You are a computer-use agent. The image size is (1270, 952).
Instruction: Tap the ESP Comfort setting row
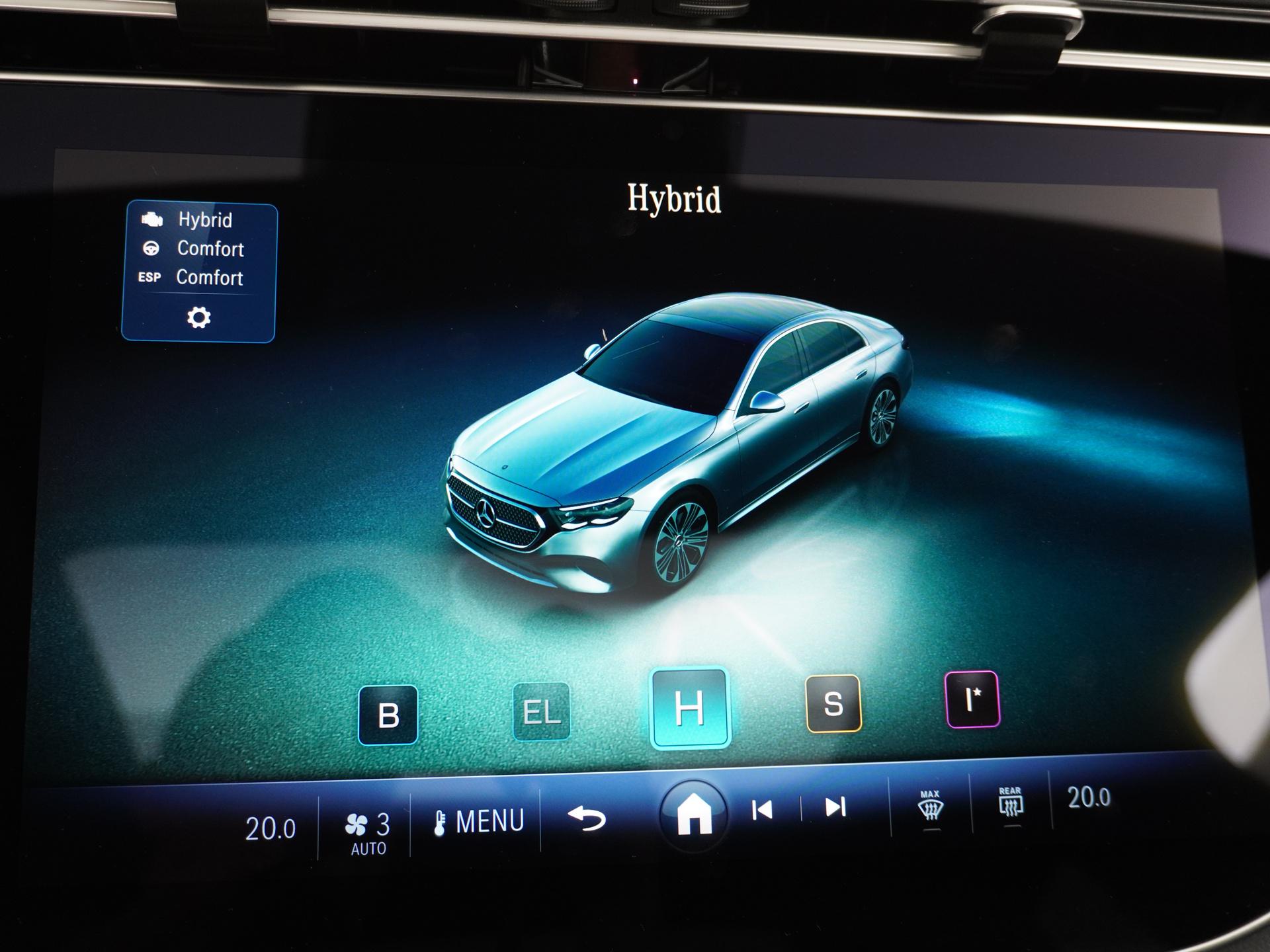point(198,278)
